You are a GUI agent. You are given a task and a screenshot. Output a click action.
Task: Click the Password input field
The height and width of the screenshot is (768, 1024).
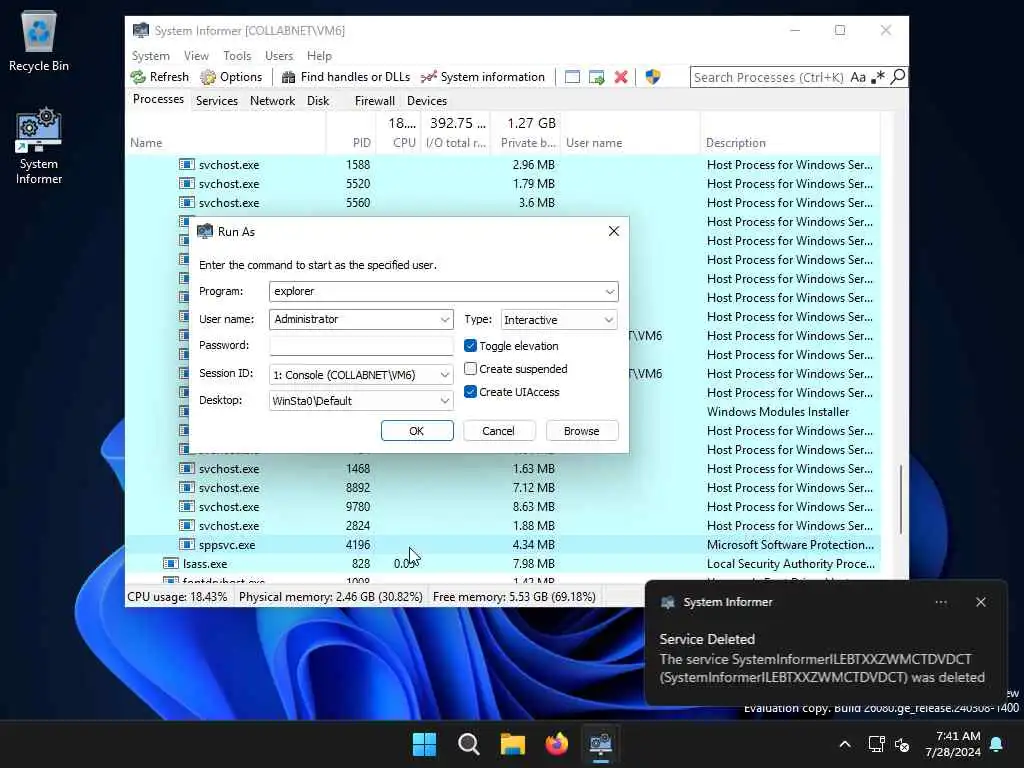[361, 345]
